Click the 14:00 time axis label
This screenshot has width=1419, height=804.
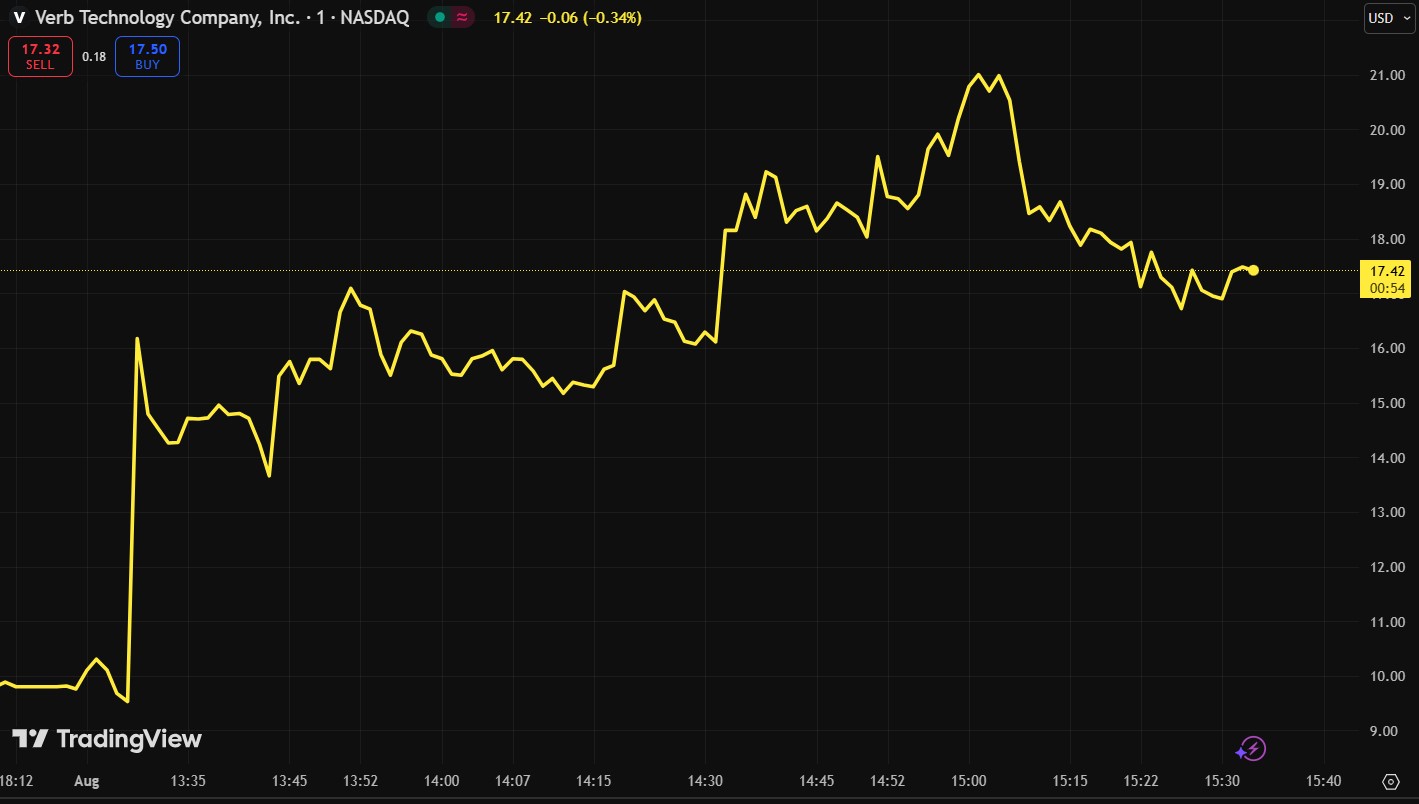[x=441, y=781]
